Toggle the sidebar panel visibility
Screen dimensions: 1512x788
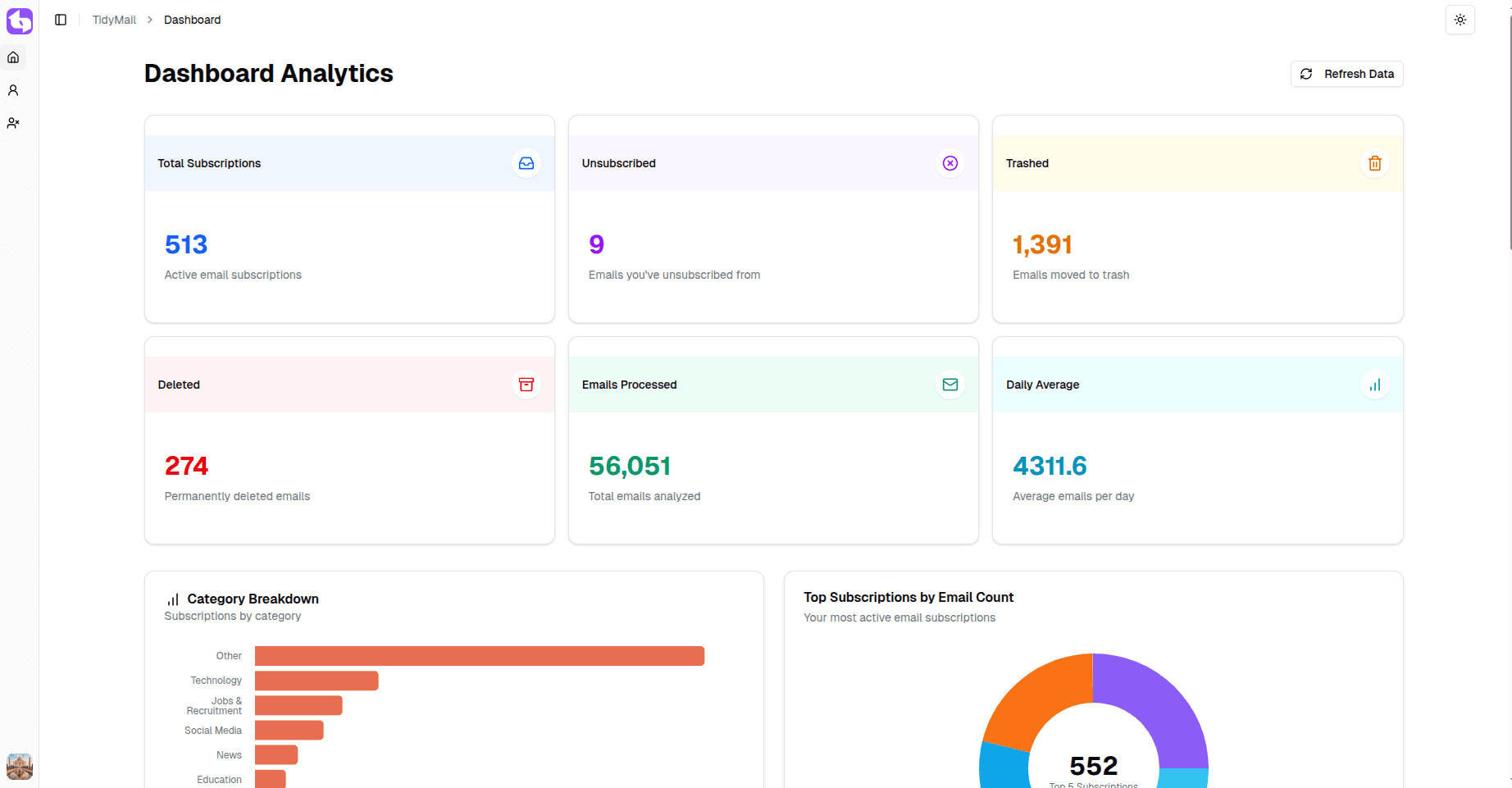point(60,20)
